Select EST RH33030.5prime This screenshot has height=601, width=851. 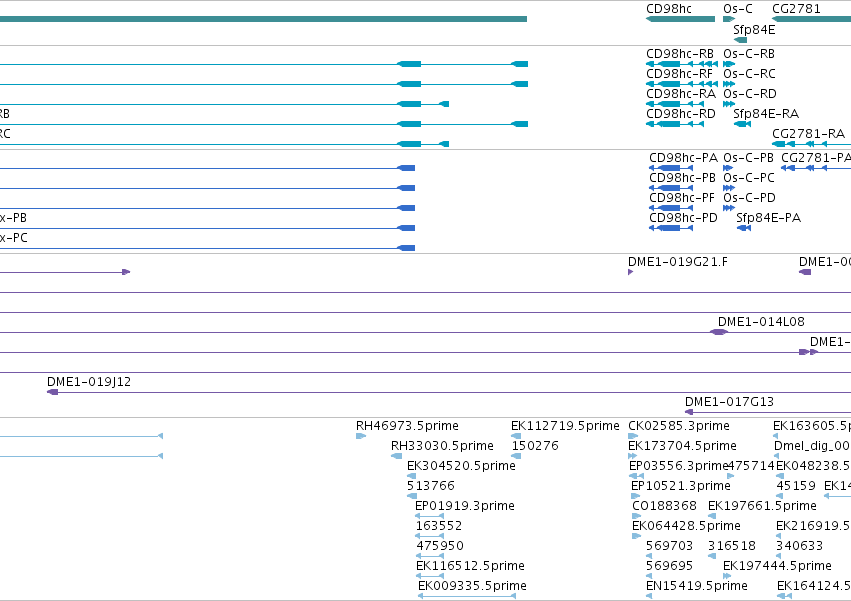tap(442, 446)
